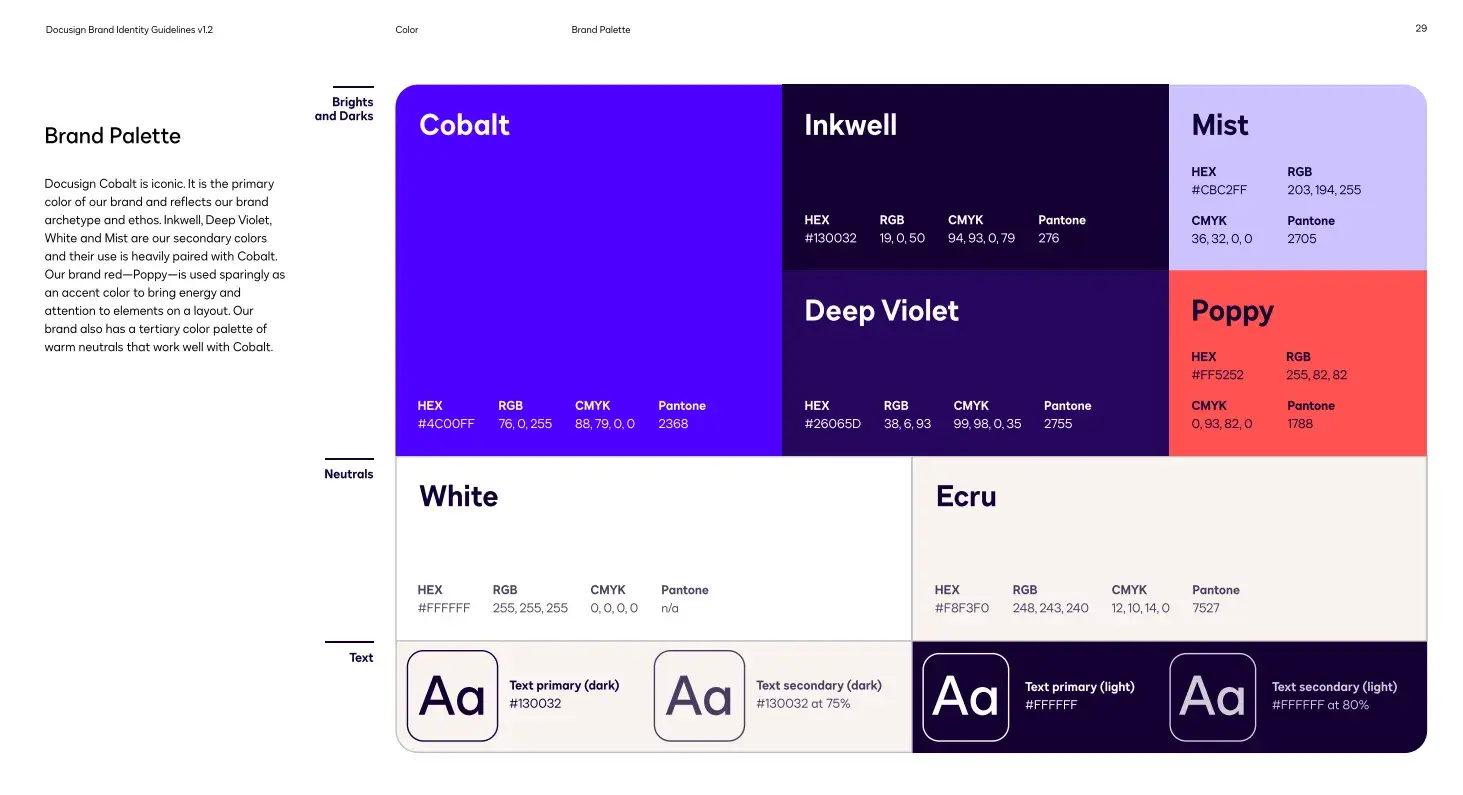Click the Cobalt CMYK value 88, 79, 0, 0
The height and width of the screenshot is (795, 1463).
605,424
